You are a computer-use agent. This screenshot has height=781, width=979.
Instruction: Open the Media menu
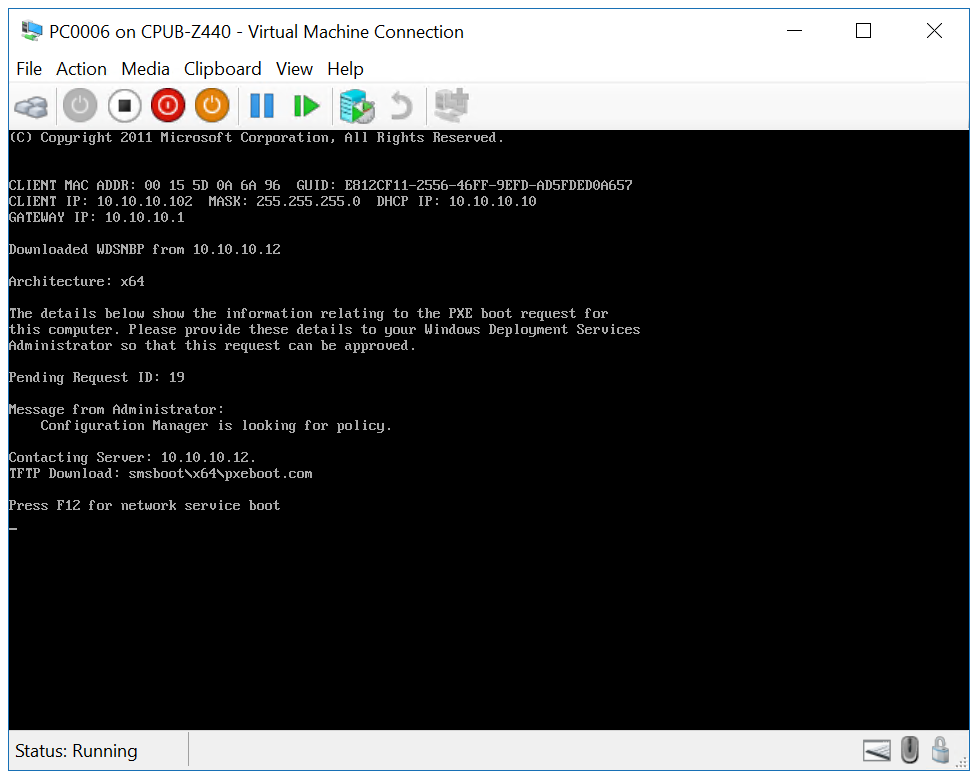tap(144, 69)
